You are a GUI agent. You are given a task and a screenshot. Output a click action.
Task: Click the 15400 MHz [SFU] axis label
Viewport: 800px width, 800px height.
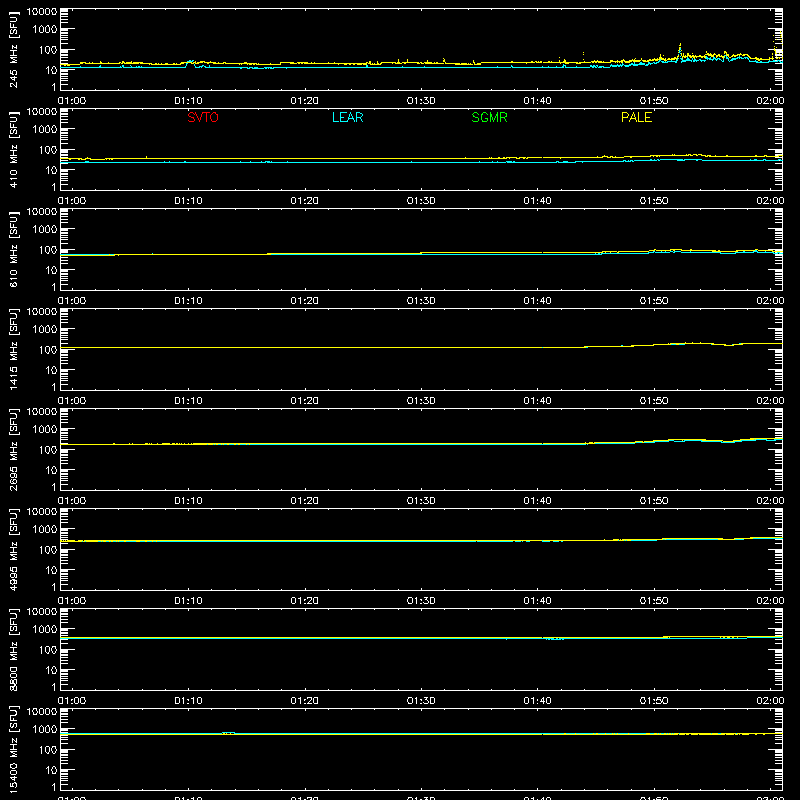[14, 749]
